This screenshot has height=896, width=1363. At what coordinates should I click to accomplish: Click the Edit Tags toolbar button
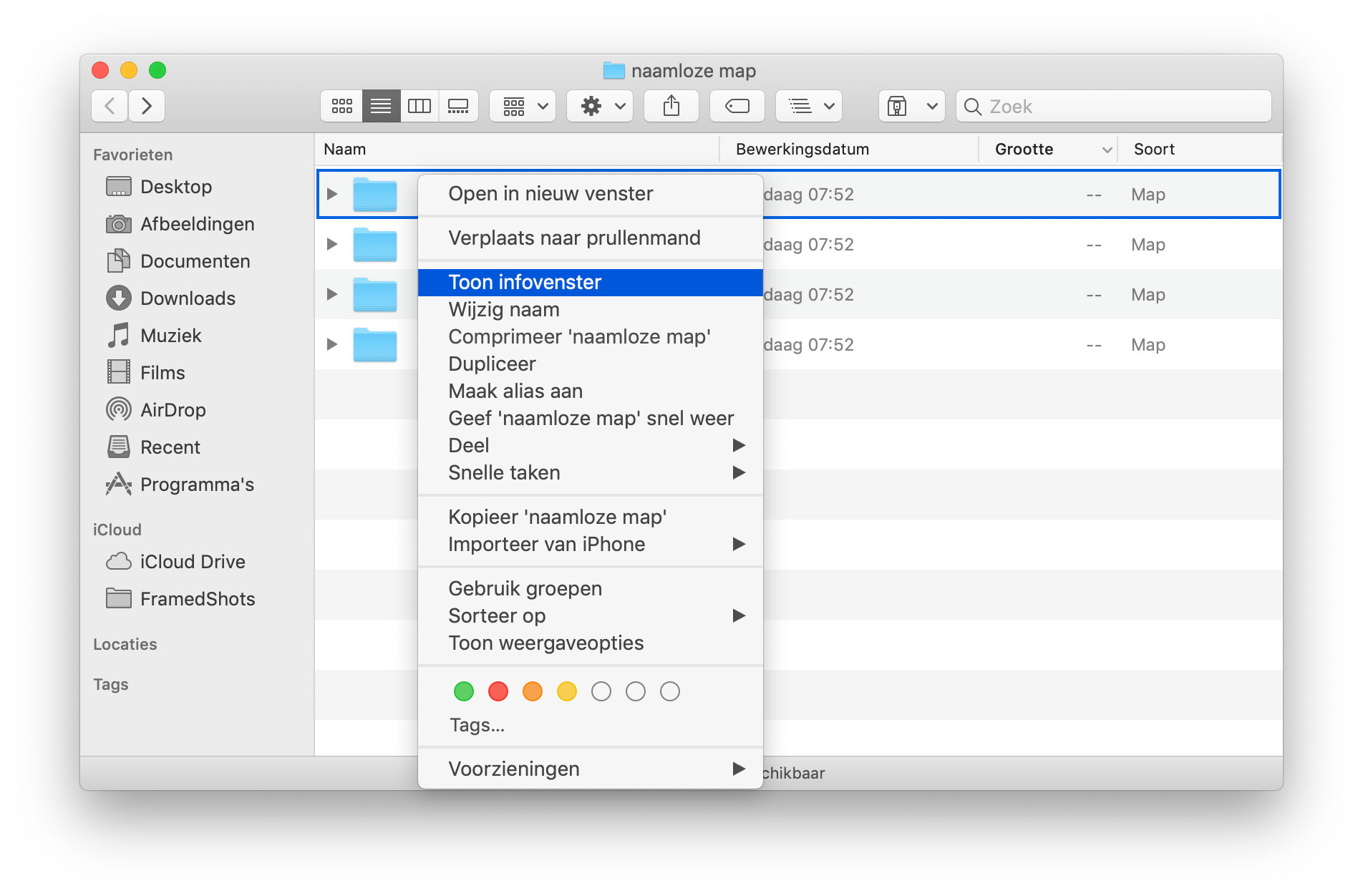tap(737, 106)
